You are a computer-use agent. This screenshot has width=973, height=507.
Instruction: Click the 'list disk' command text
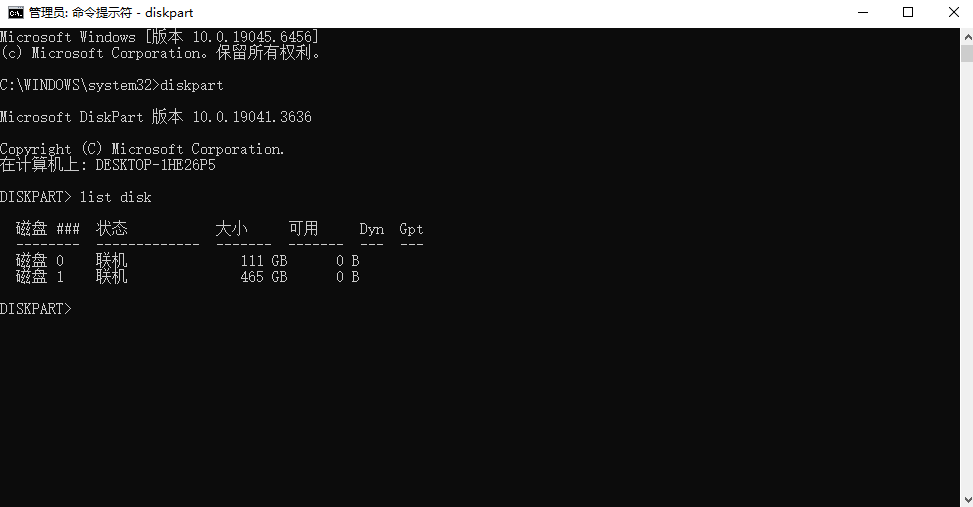(x=115, y=197)
